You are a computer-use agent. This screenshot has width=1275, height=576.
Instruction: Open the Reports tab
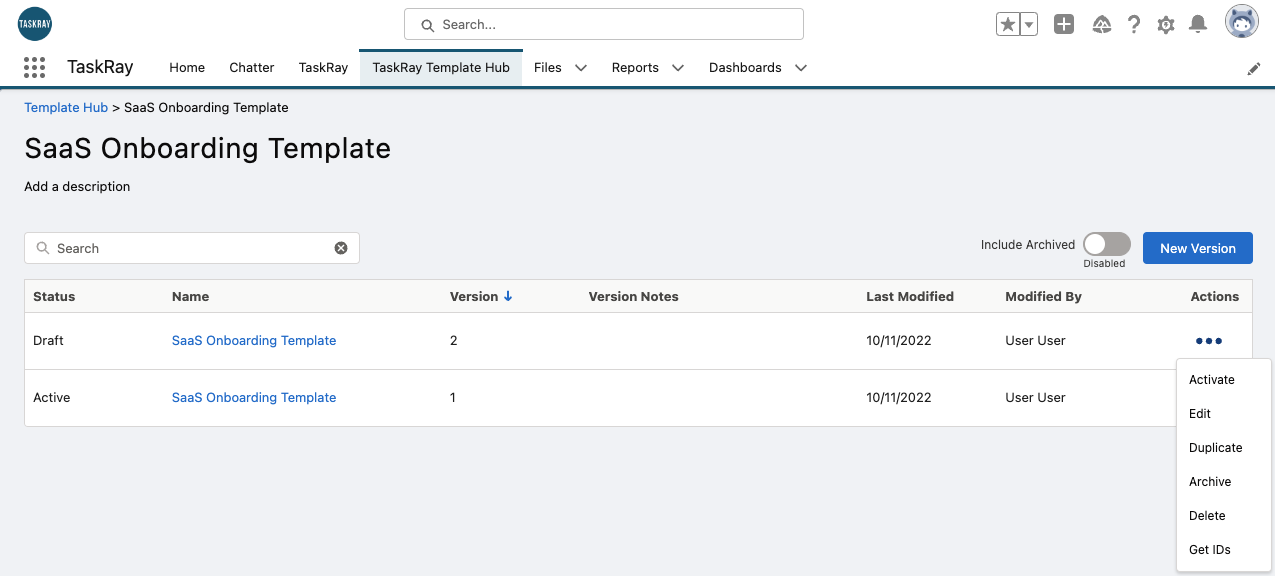(x=635, y=68)
